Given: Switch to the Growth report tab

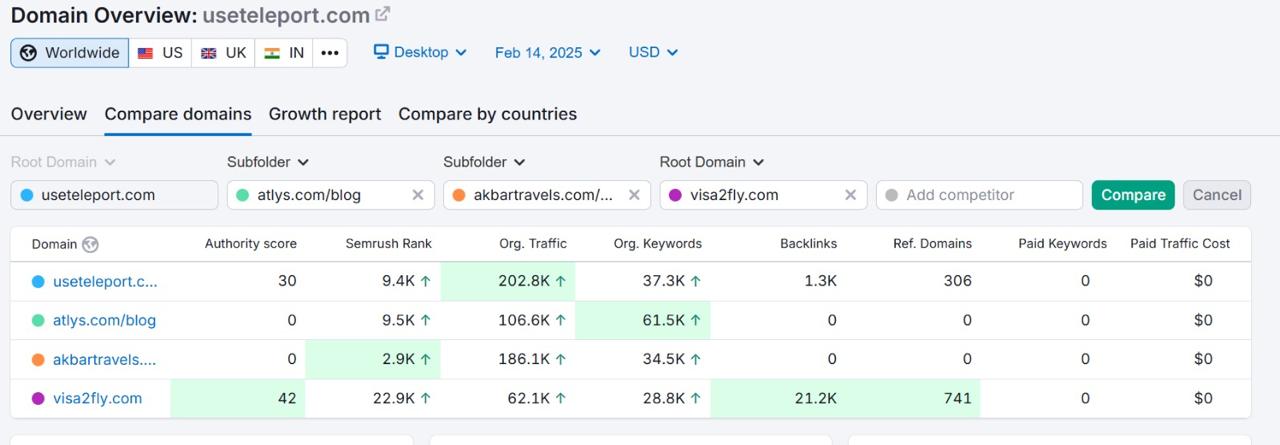Looking at the screenshot, I should 324,114.
